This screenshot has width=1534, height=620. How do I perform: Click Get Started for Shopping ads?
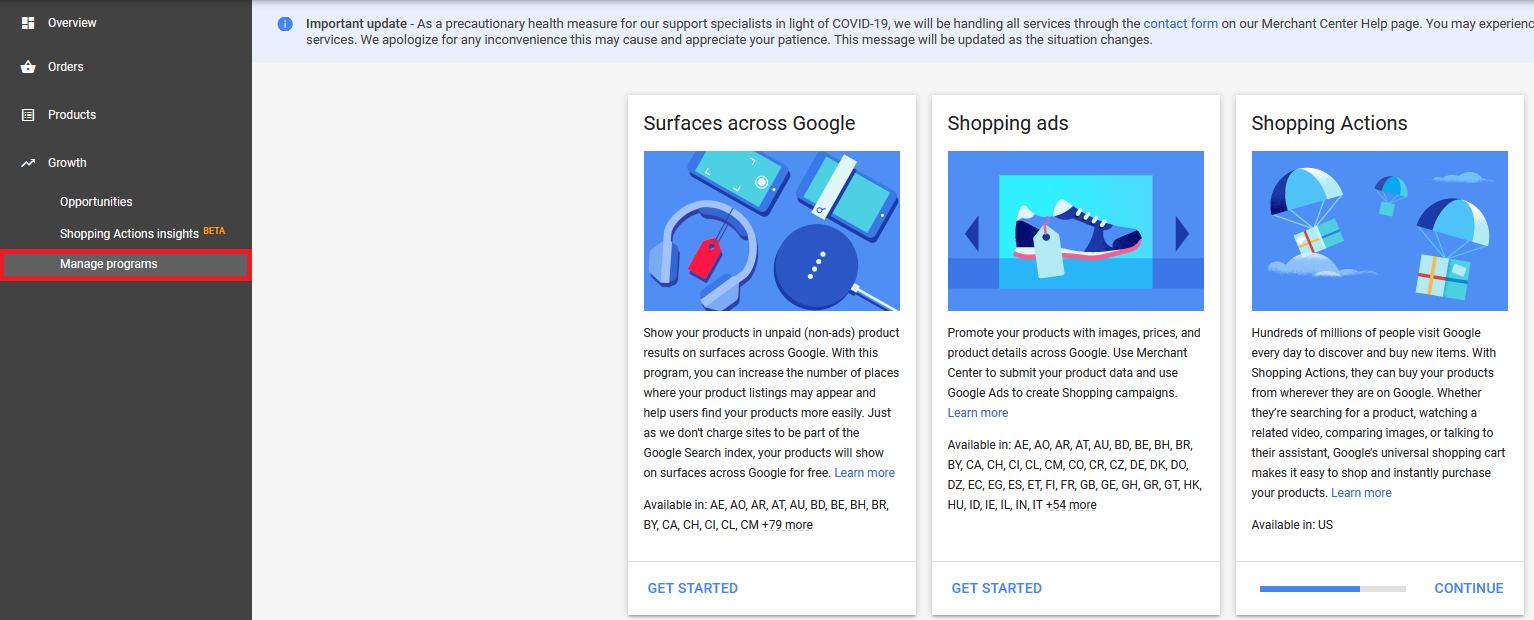tap(997, 588)
